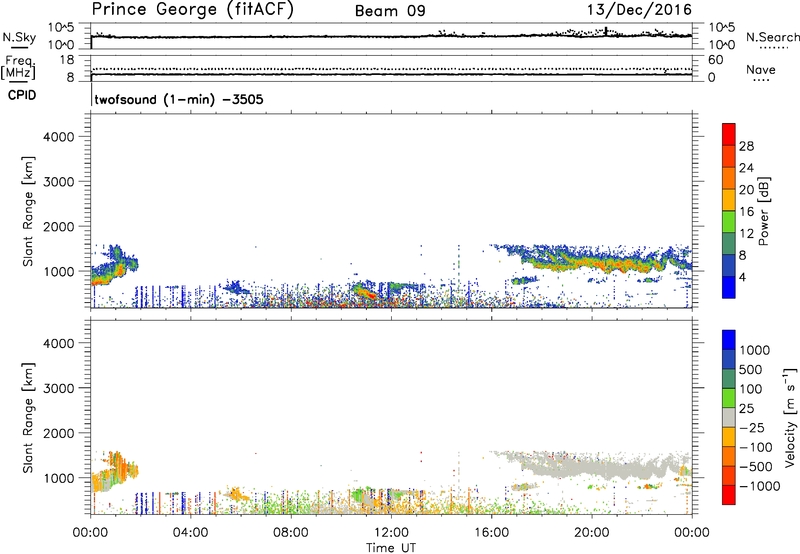Click the 'Time UT' axis label

[x=391, y=548]
